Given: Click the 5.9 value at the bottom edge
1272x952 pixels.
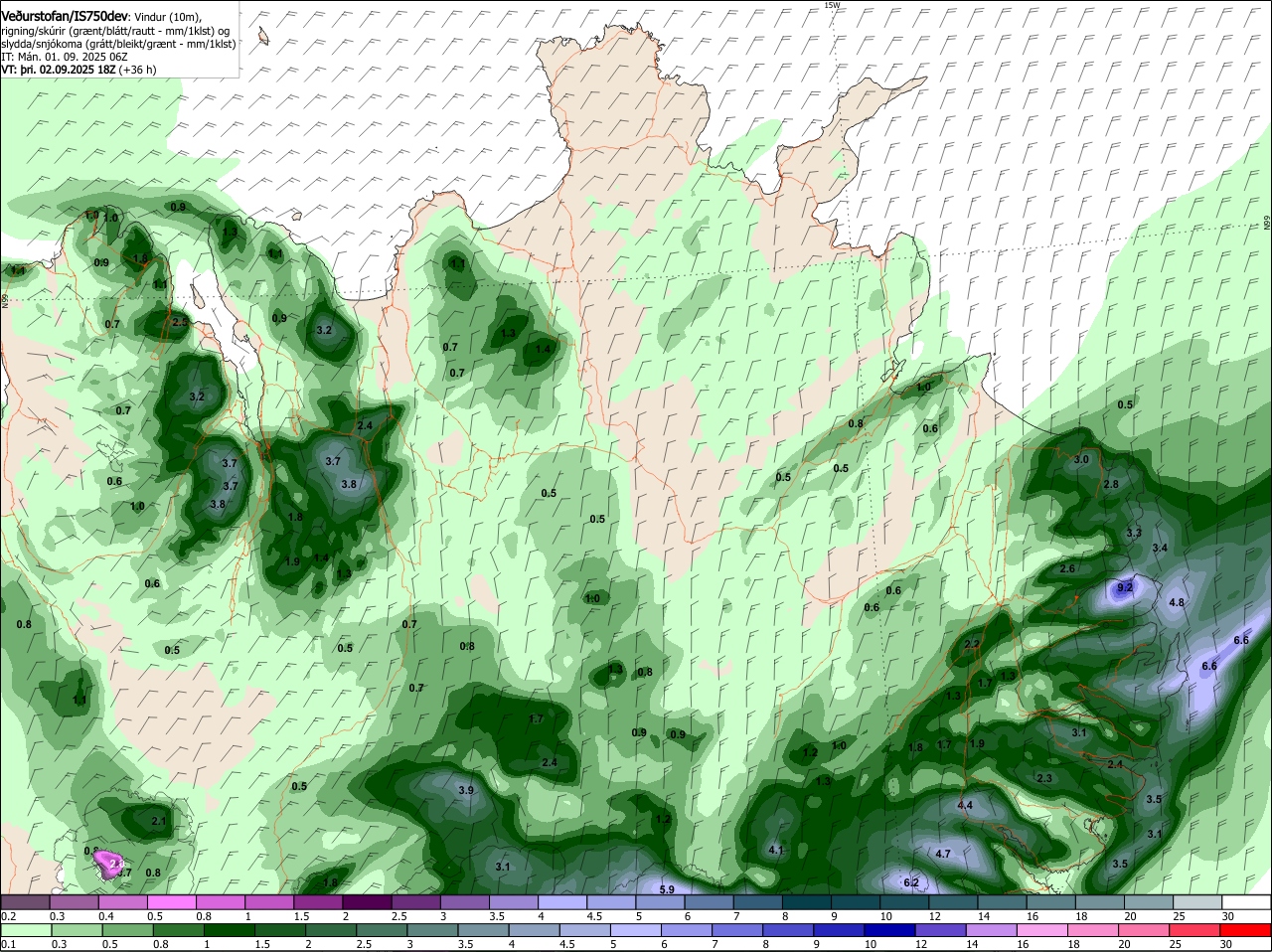Looking at the screenshot, I should pos(667,889).
